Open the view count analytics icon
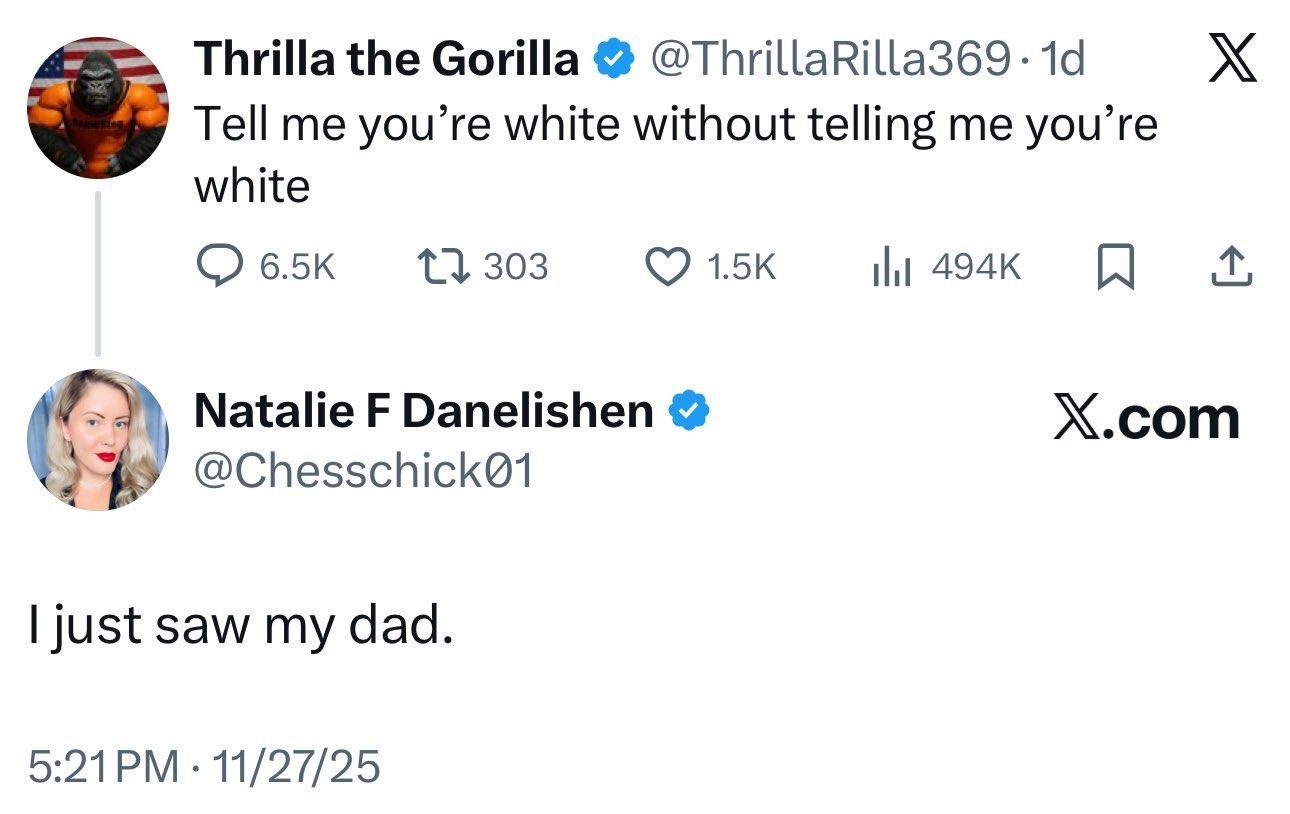 click(x=890, y=266)
